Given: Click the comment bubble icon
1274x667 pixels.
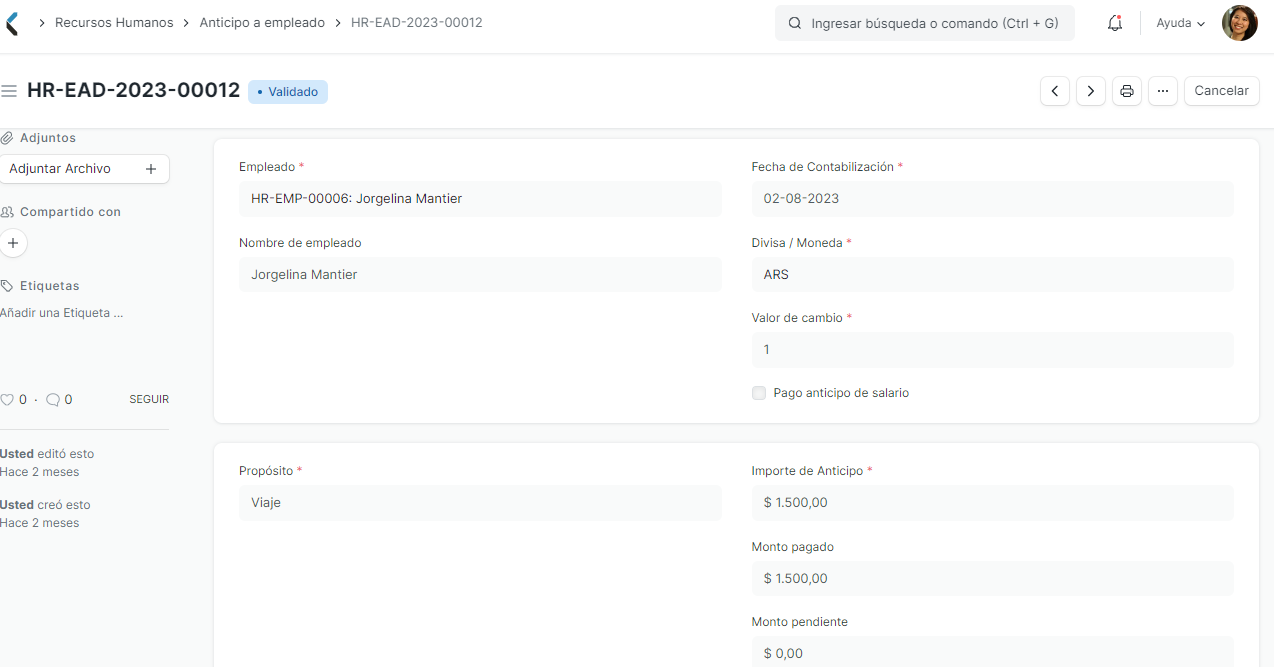Looking at the screenshot, I should coord(53,399).
